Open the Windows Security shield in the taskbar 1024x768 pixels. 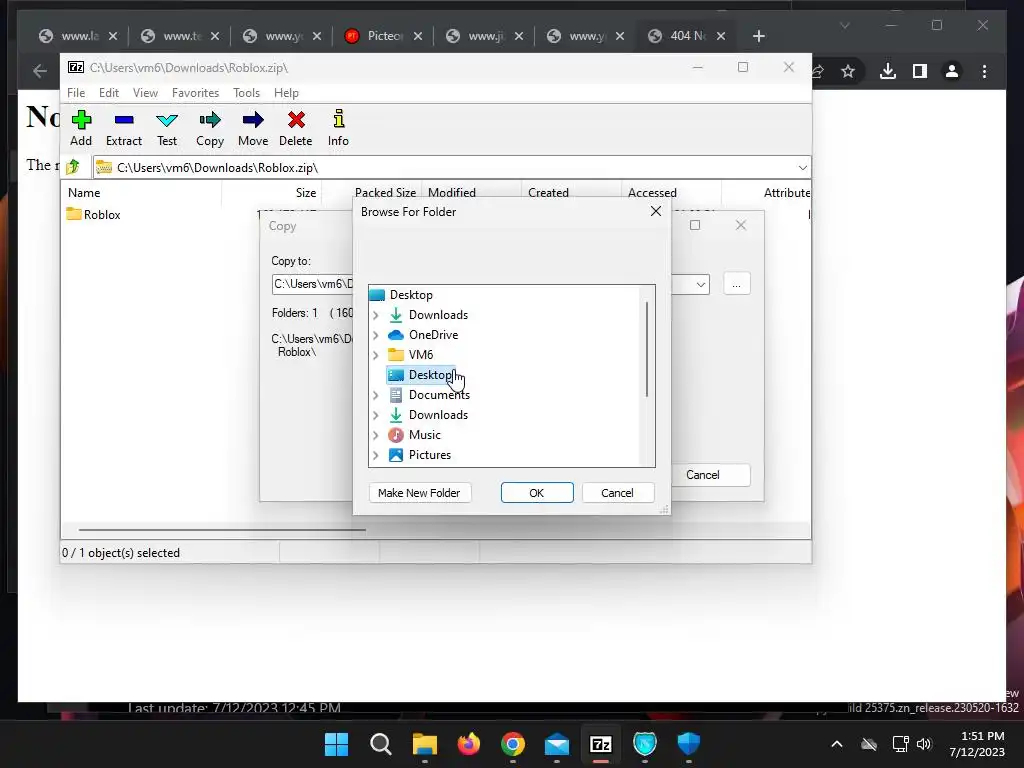(x=689, y=744)
